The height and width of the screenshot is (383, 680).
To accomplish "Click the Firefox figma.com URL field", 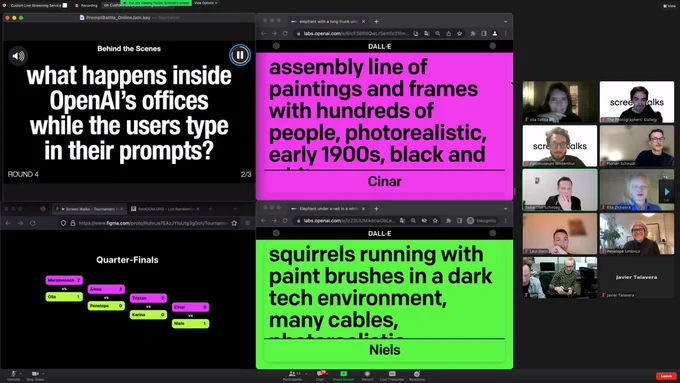I will [153, 223].
